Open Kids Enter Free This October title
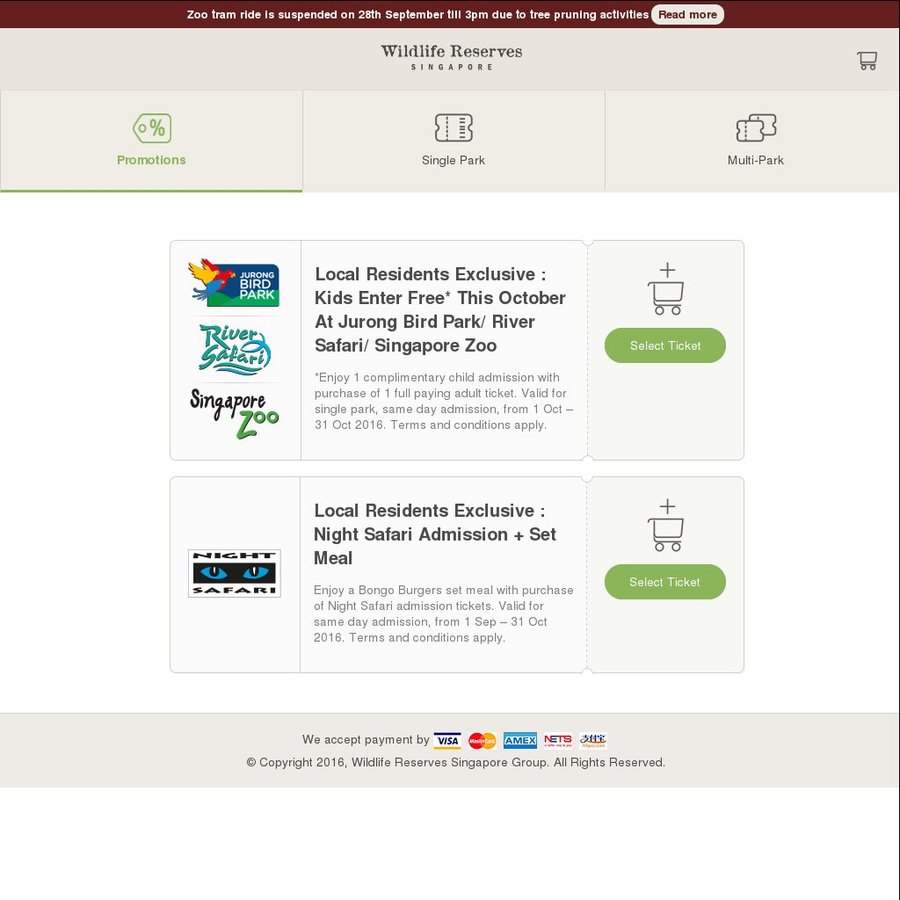The height and width of the screenshot is (900, 900). coord(440,309)
